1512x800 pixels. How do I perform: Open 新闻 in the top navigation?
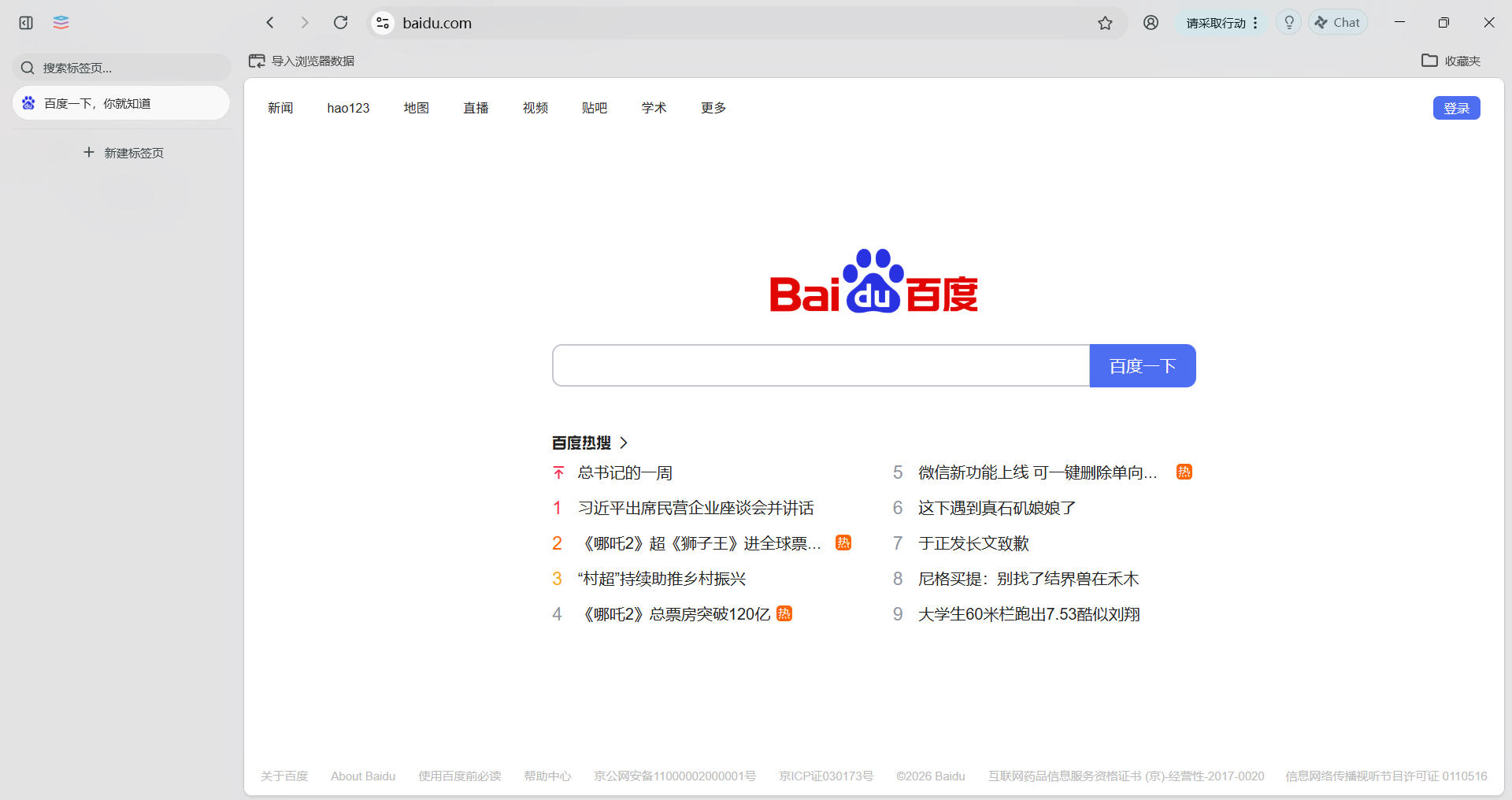(280, 108)
